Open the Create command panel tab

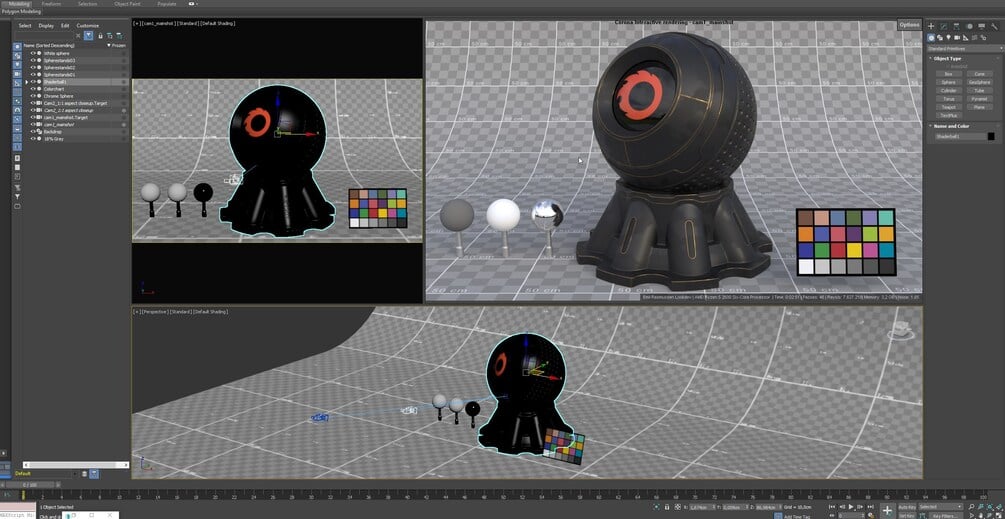(x=931, y=26)
